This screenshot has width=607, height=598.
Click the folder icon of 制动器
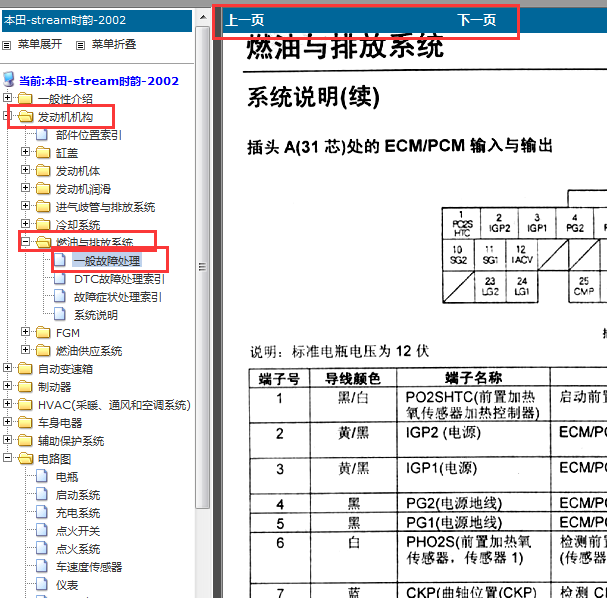coord(25,386)
